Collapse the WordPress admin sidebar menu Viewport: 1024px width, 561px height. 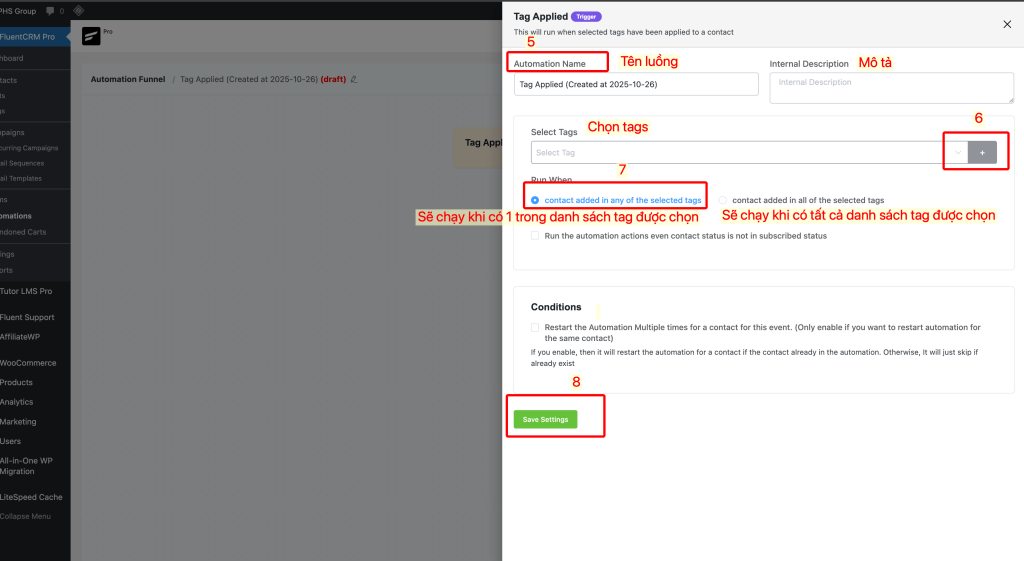[27, 516]
